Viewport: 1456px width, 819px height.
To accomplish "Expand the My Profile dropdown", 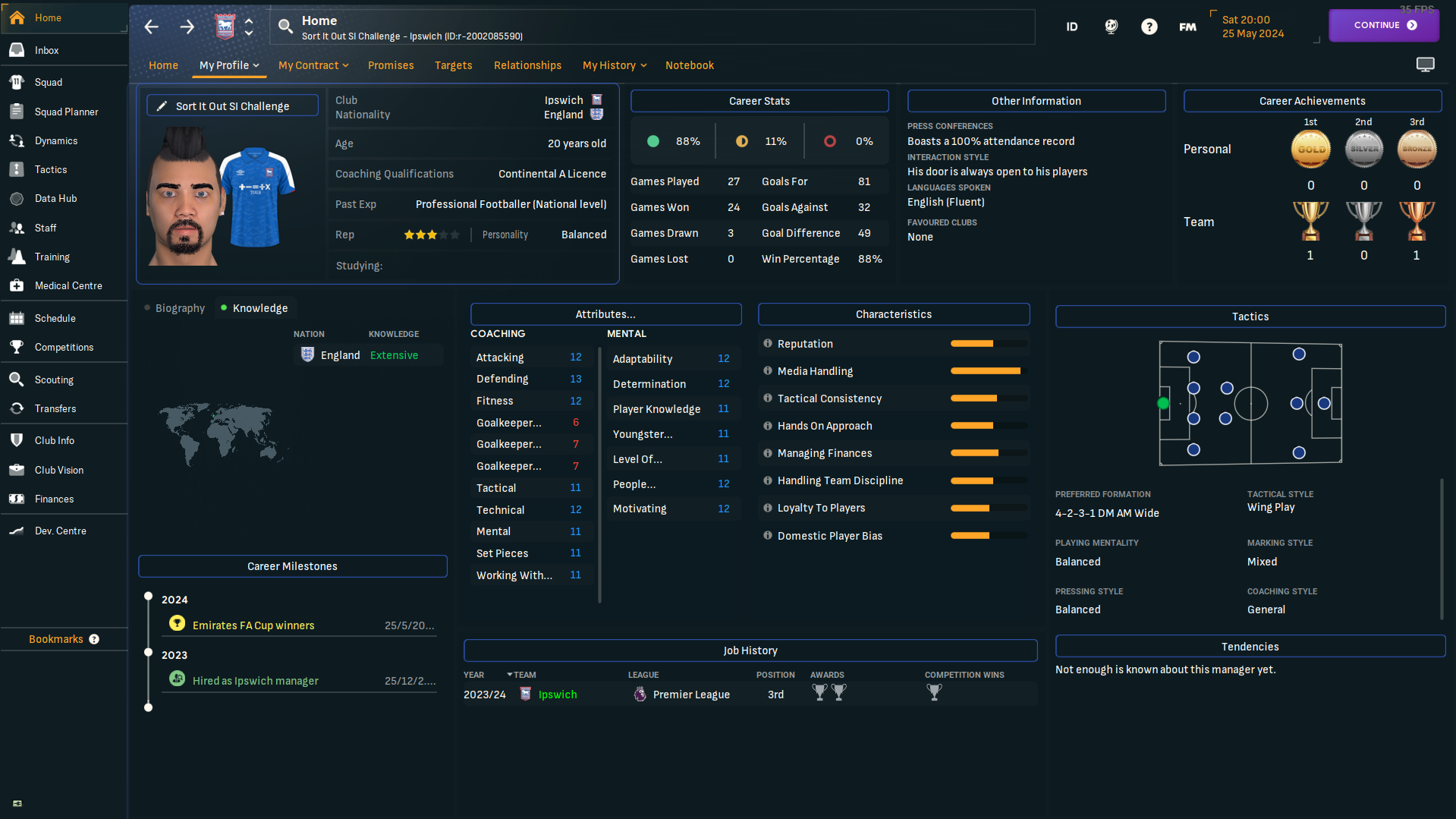I will click(x=229, y=65).
